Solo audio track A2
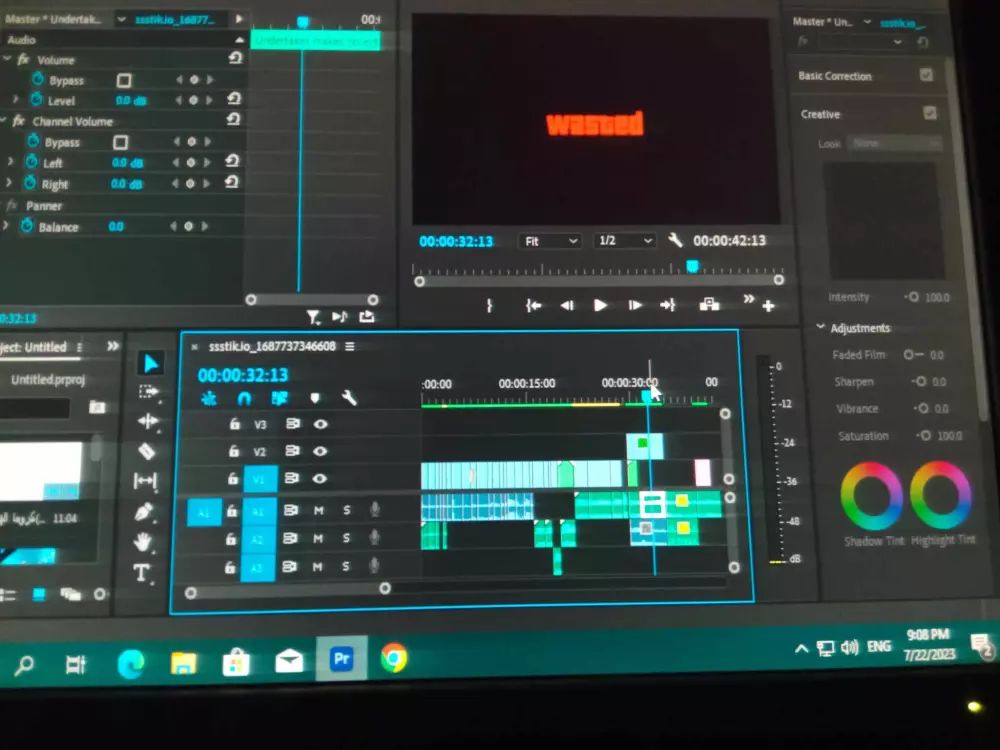1000x750 pixels. click(x=346, y=538)
